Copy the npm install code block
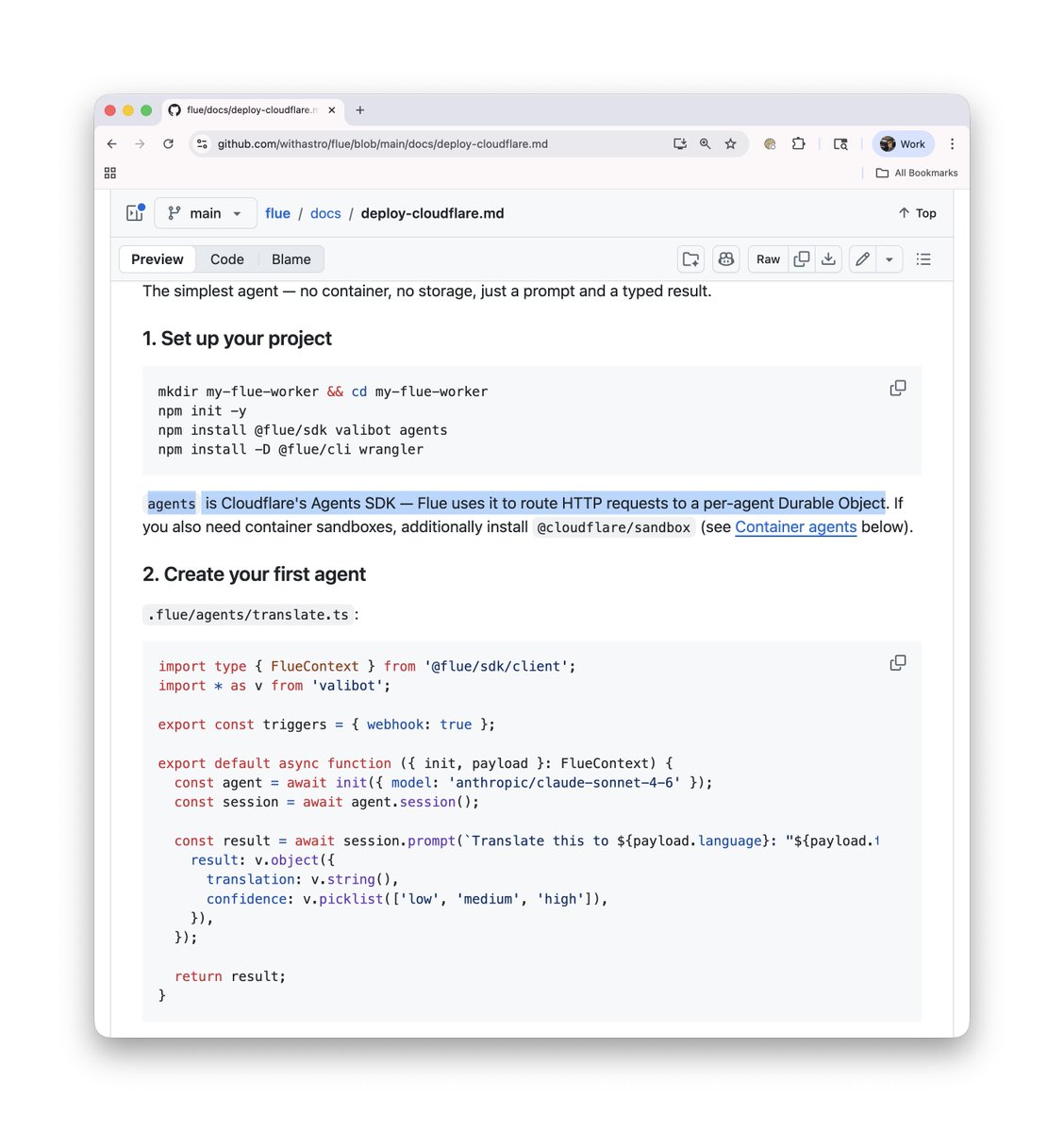The image size is (1064, 1132). pos(898,388)
